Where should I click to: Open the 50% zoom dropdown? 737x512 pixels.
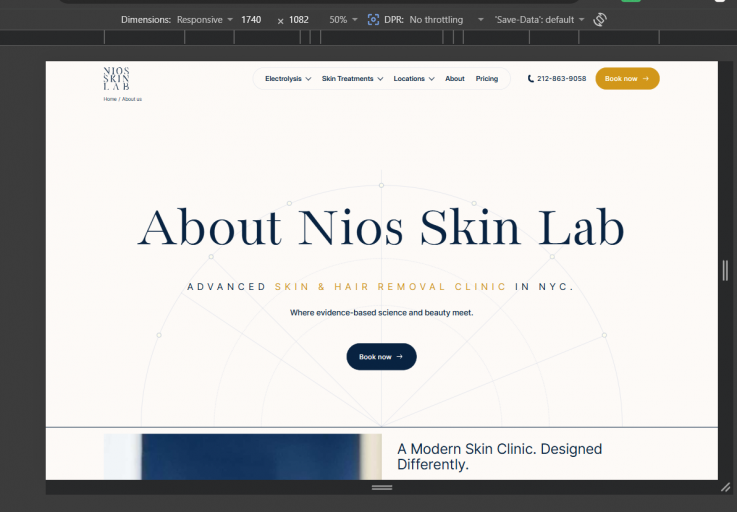coord(343,20)
